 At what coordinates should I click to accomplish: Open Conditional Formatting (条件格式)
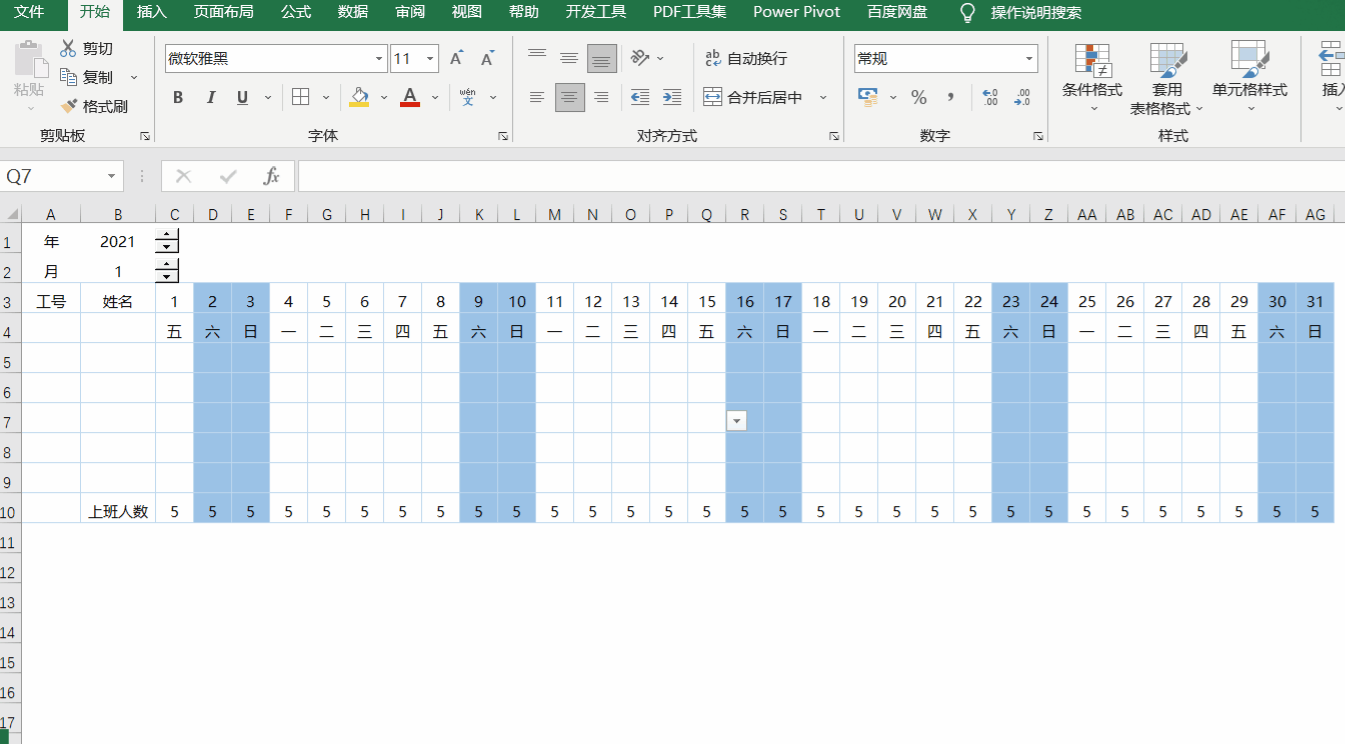click(x=1092, y=78)
